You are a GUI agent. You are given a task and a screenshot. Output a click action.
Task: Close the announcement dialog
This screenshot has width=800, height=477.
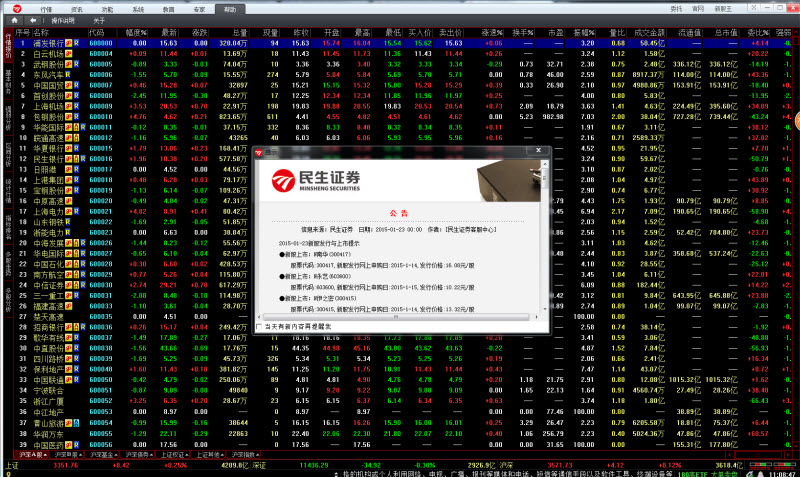click(538, 150)
